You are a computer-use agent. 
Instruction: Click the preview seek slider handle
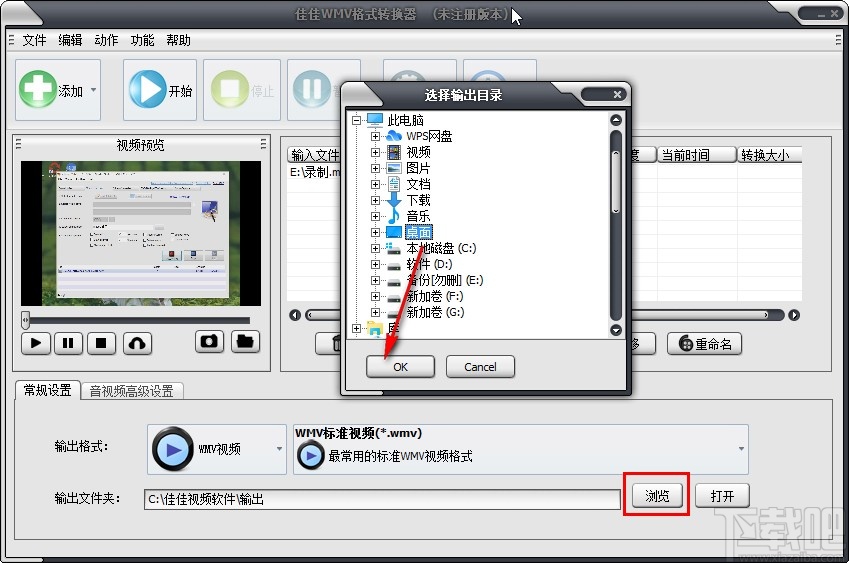(x=25, y=320)
